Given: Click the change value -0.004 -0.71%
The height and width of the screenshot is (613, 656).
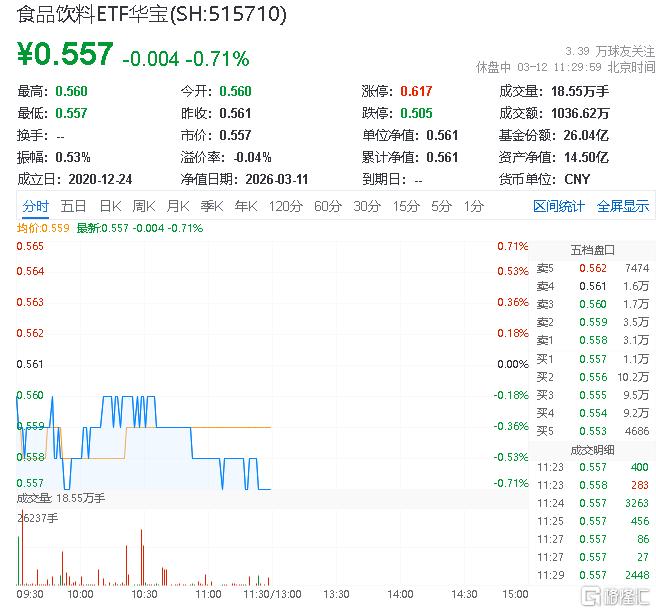Looking at the screenshot, I should (186, 59).
